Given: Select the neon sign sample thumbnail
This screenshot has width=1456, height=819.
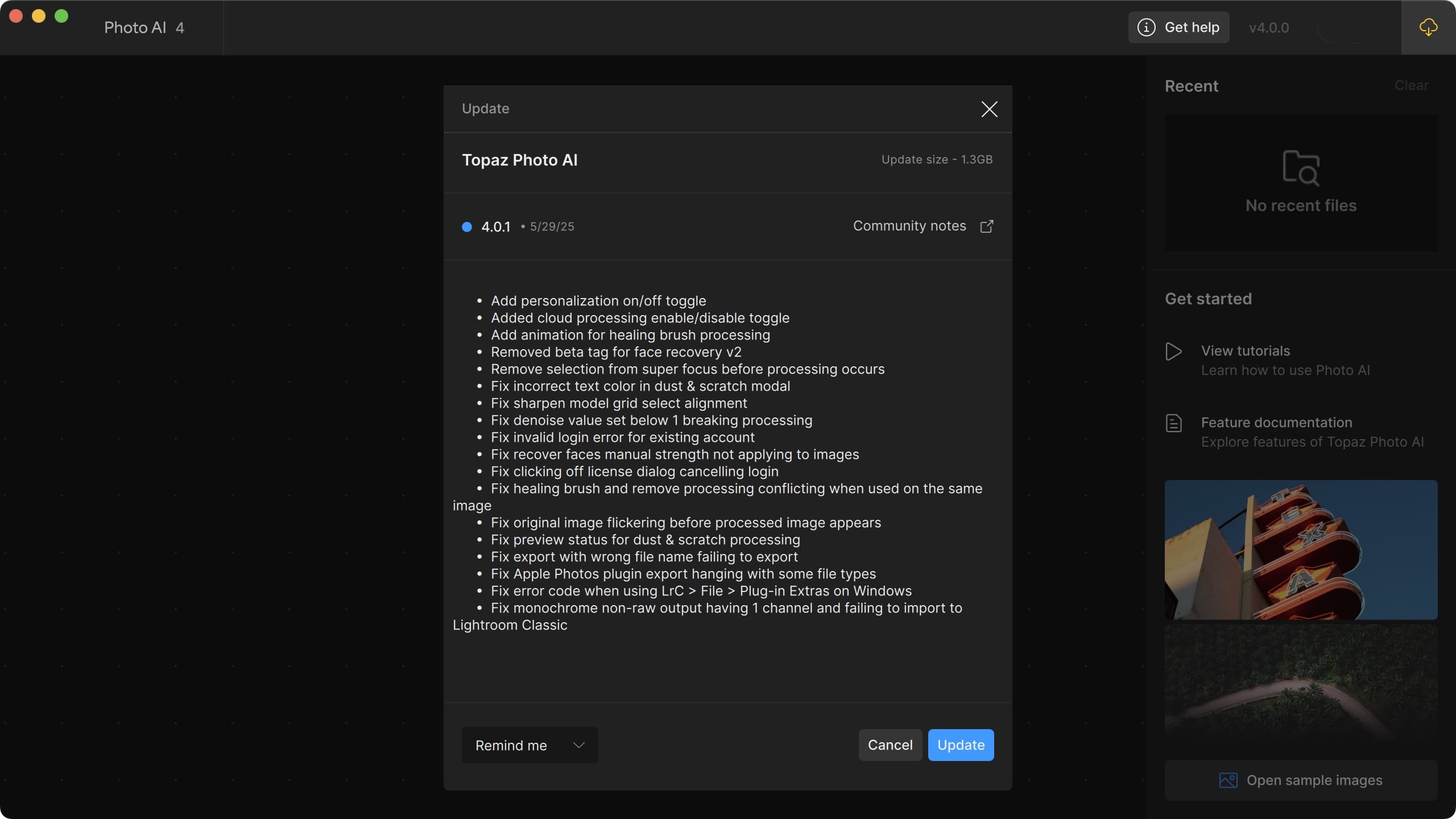Looking at the screenshot, I should (x=1301, y=549).
